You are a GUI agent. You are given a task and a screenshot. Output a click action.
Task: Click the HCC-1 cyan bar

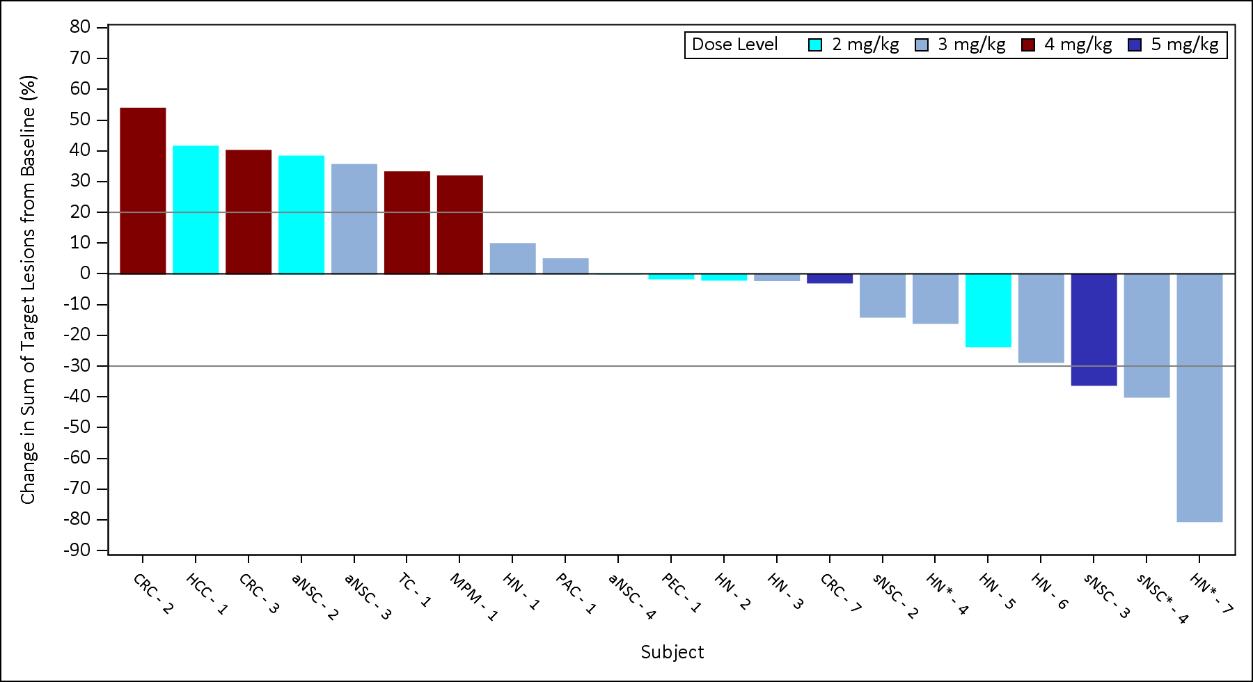(197, 210)
